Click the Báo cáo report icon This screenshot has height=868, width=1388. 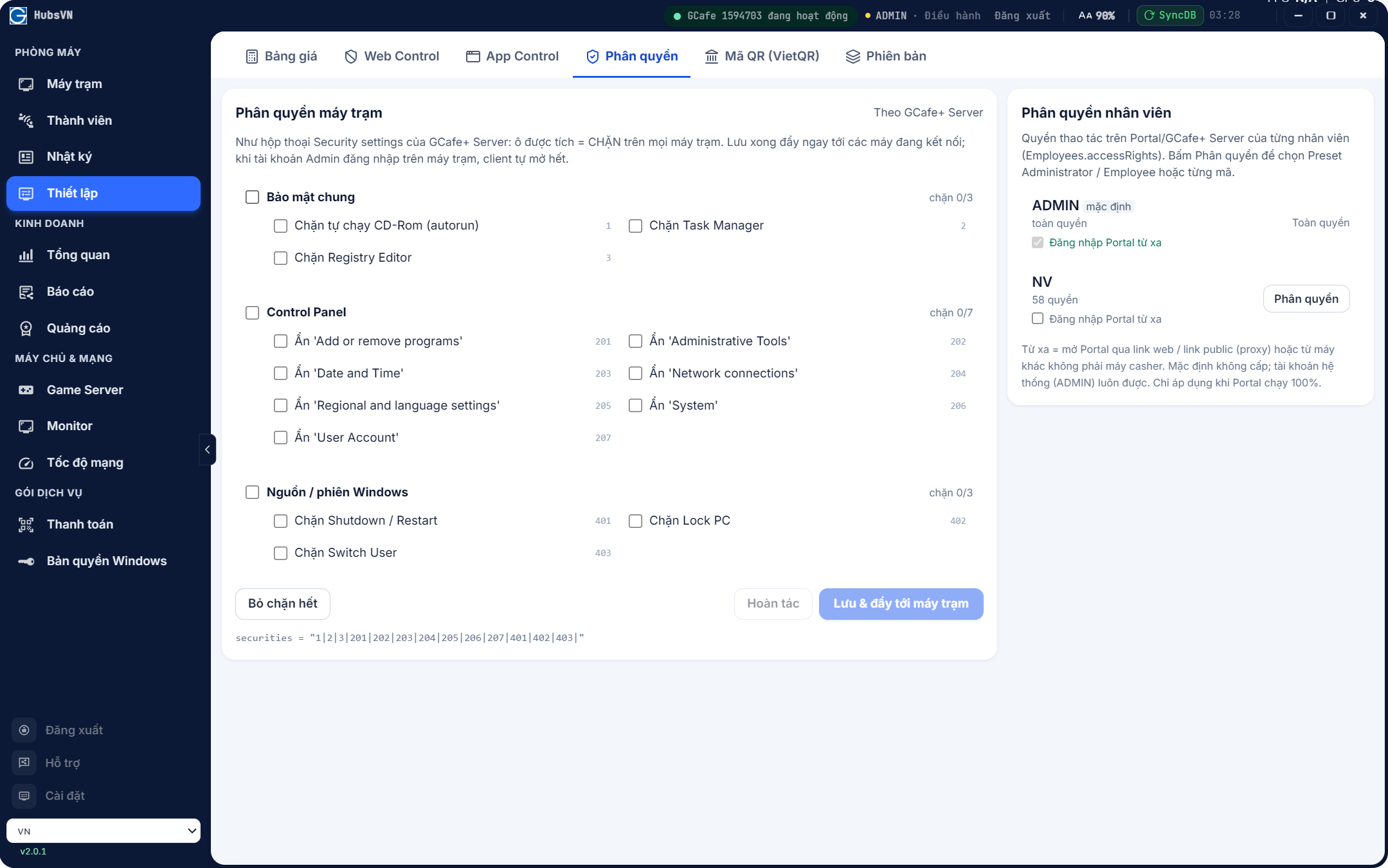[26, 292]
